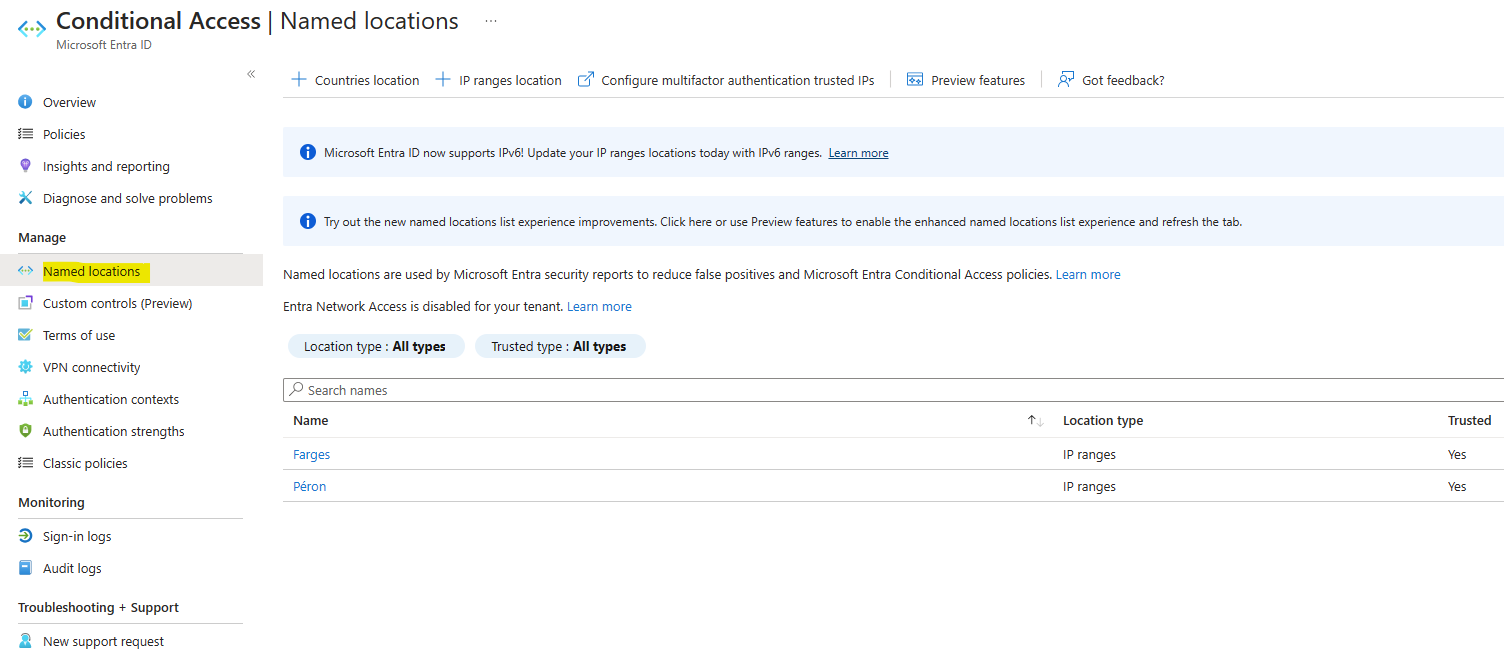Collapse the sidebar with double-chevron icon

(251, 74)
